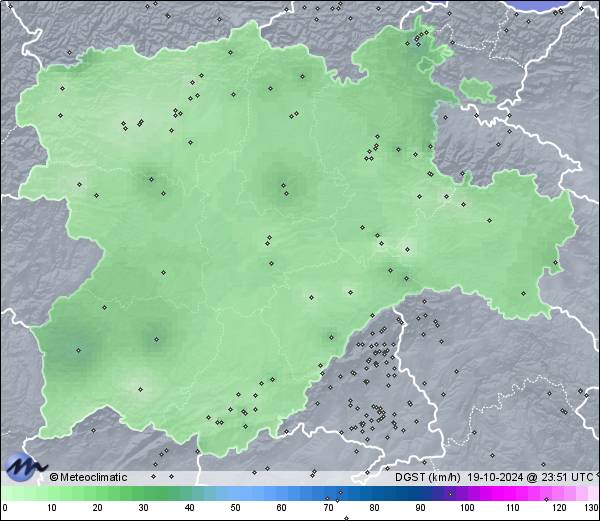Click the 50 label on the wind scale

point(235,508)
